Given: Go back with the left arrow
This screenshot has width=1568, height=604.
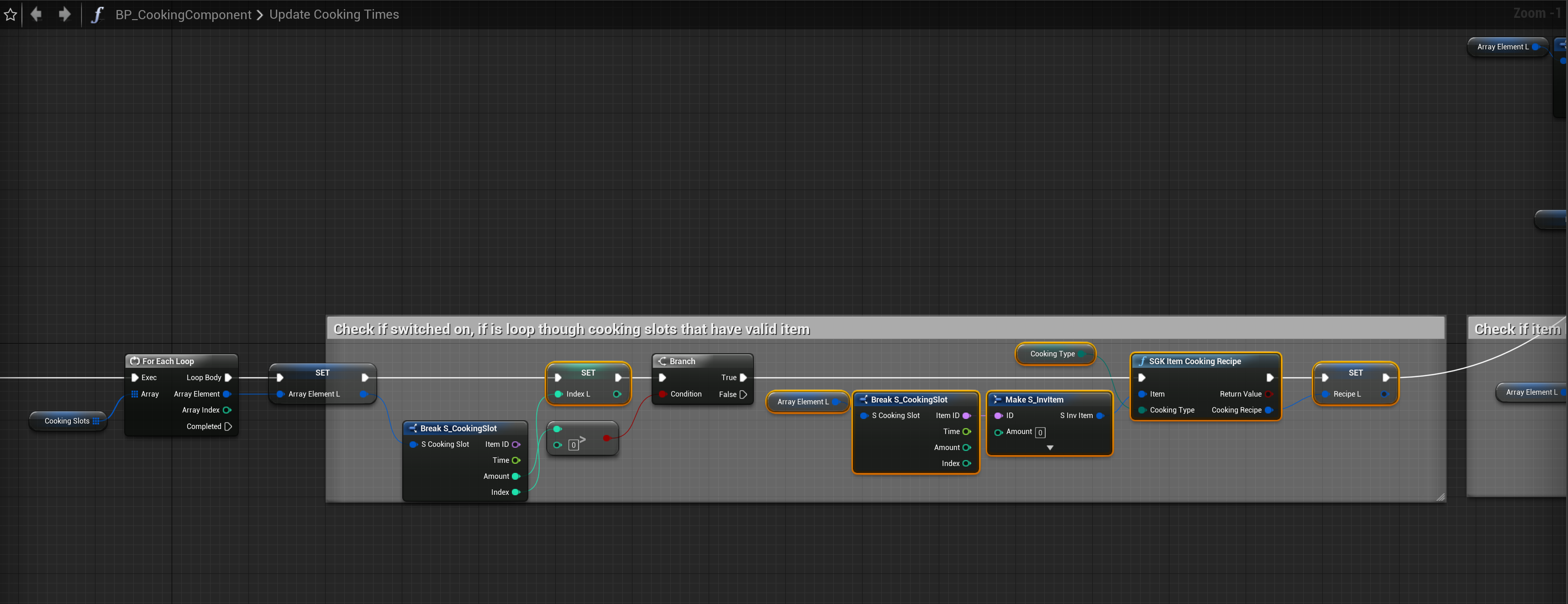Looking at the screenshot, I should tap(36, 14).
